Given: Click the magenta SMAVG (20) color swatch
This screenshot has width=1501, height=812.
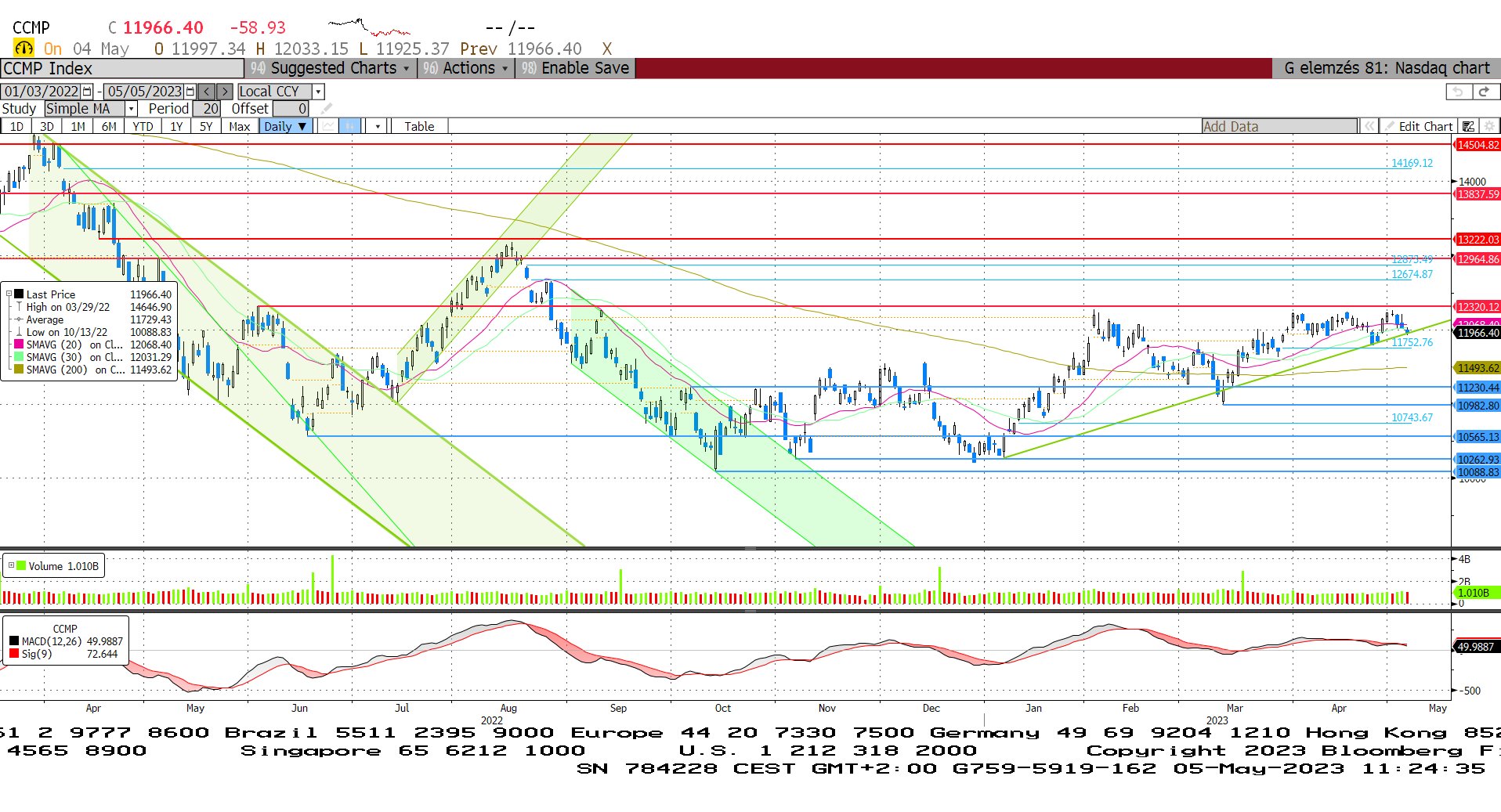Looking at the screenshot, I should point(19,345).
